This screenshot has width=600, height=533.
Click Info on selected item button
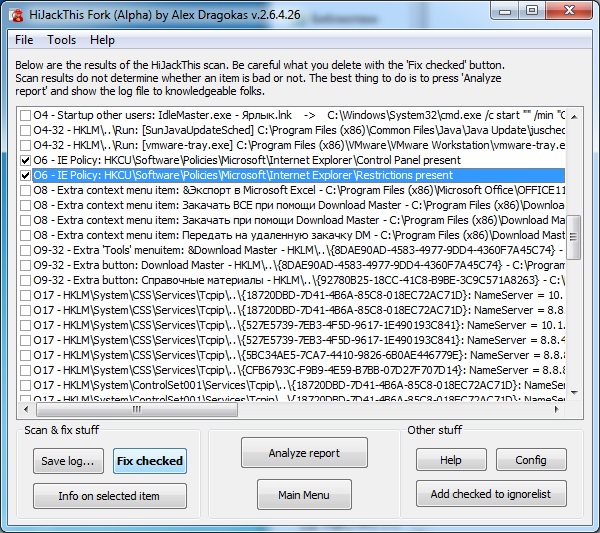click(x=110, y=496)
